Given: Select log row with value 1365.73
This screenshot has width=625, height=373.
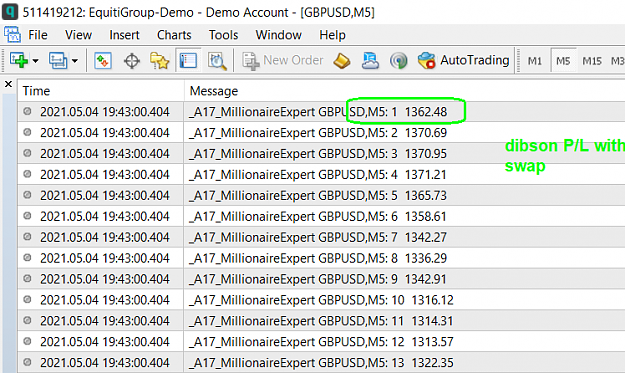Looking at the screenshot, I should [321, 196].
